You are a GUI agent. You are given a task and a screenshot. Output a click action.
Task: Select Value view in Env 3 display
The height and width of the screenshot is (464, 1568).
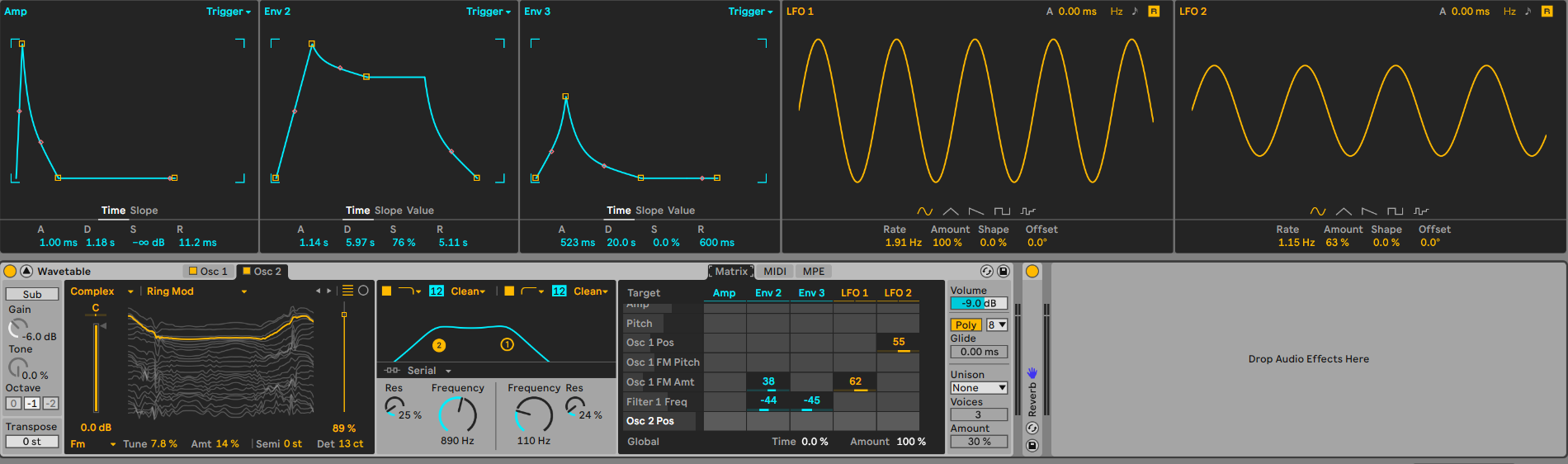(x=681, y=211)
